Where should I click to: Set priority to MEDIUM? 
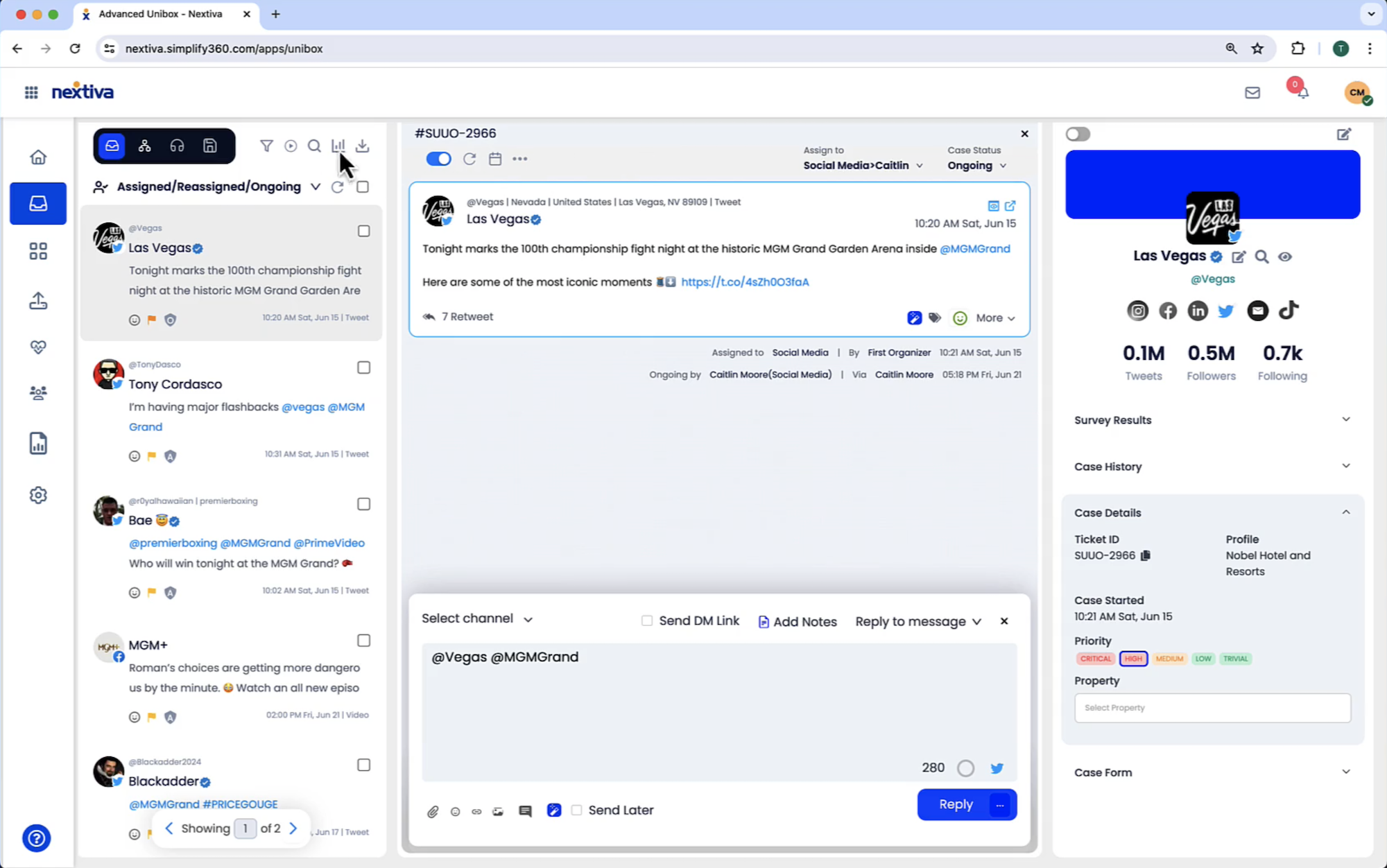pos(1169,659)
